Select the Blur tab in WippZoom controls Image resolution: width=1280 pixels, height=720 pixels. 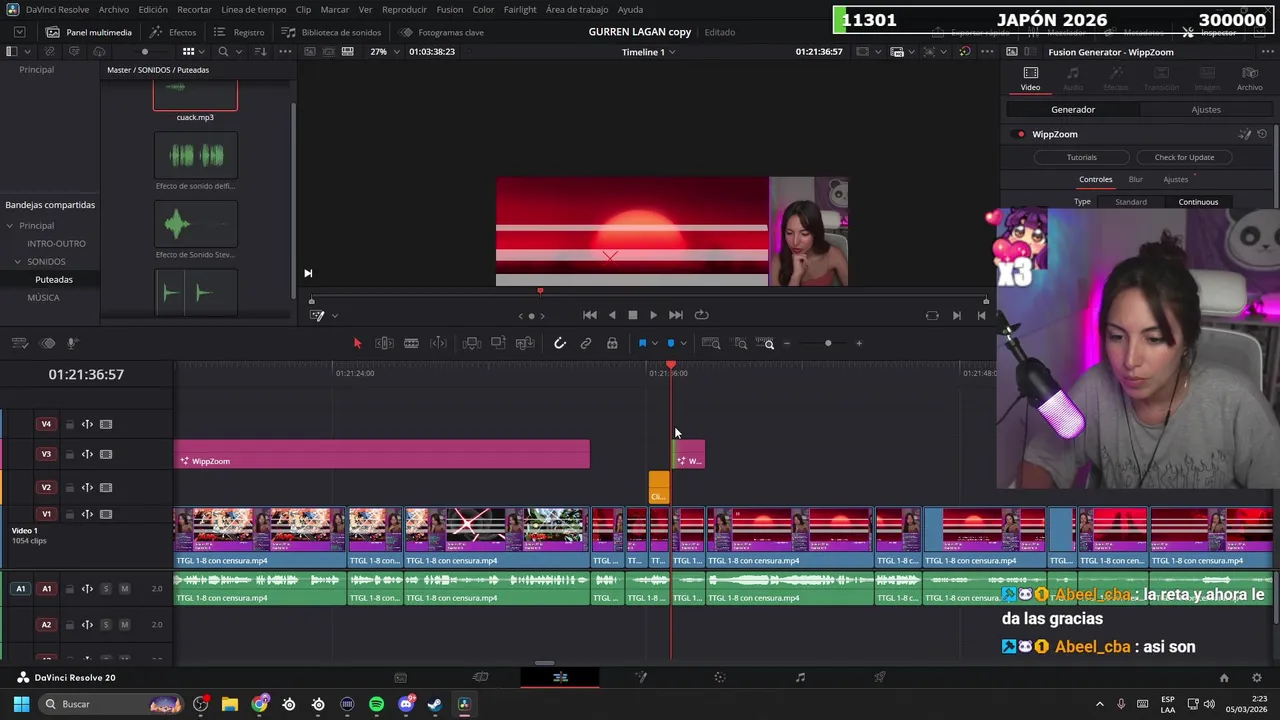[x=1136, y=180]
